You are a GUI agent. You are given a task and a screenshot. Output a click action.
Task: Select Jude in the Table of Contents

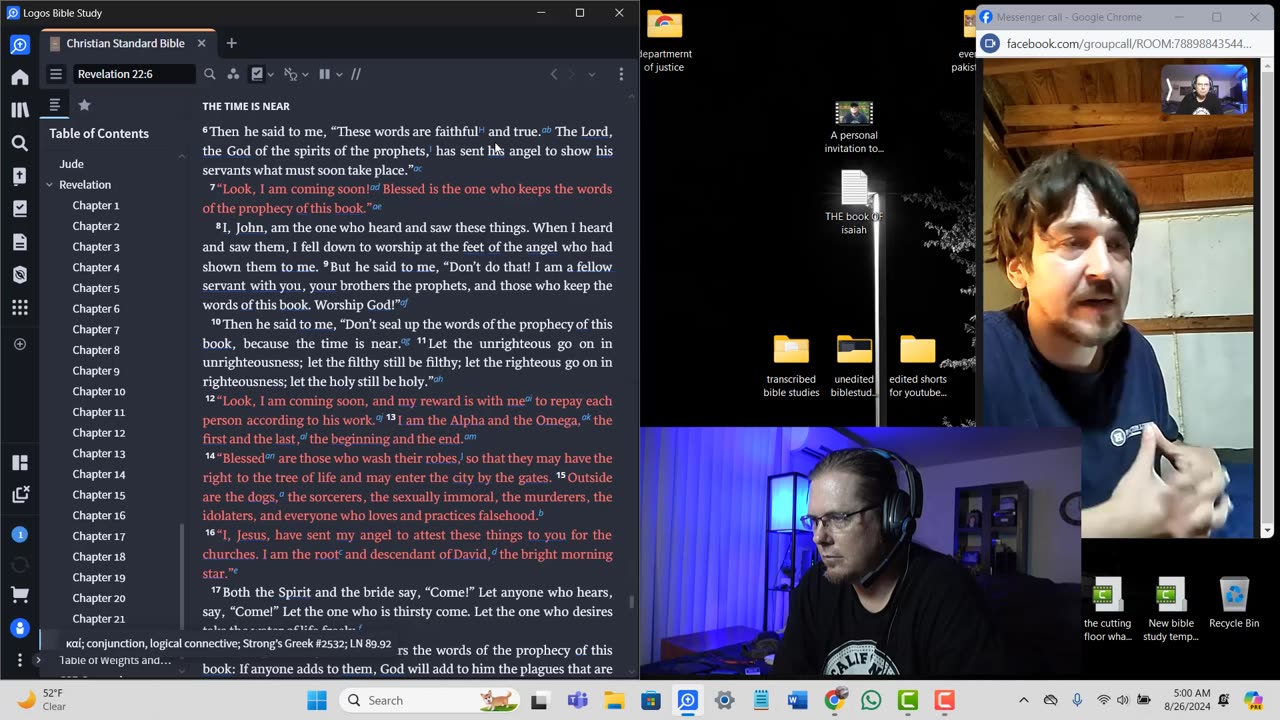click(x=71, y=164)
